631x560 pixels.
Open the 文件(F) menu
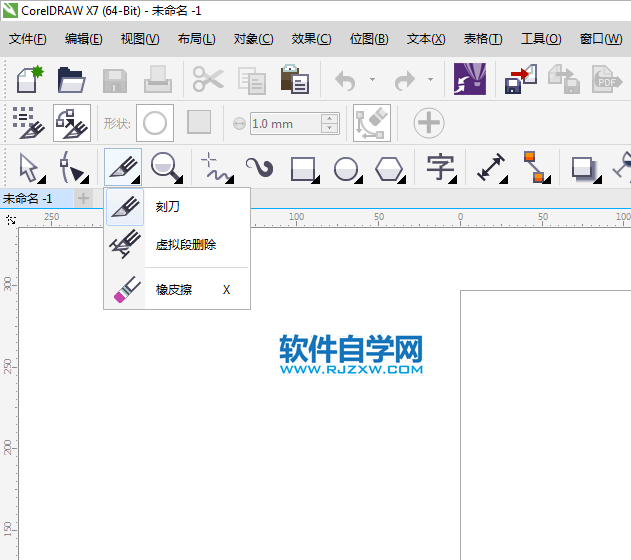point(28,39)
